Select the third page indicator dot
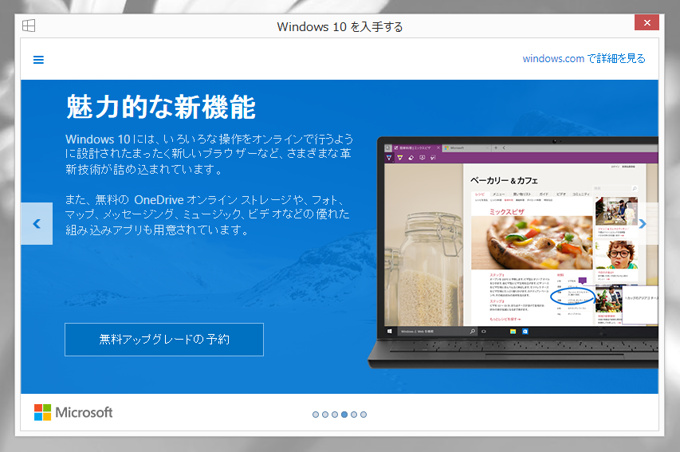Viewport: 680px width, 452px height. [x=334, y=415]
